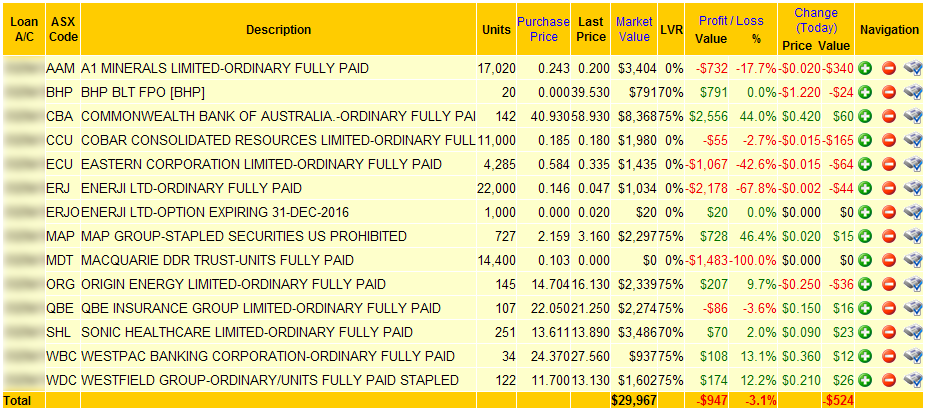
Task: Click the red minus icon for MDT
Action: pos(889,260)
